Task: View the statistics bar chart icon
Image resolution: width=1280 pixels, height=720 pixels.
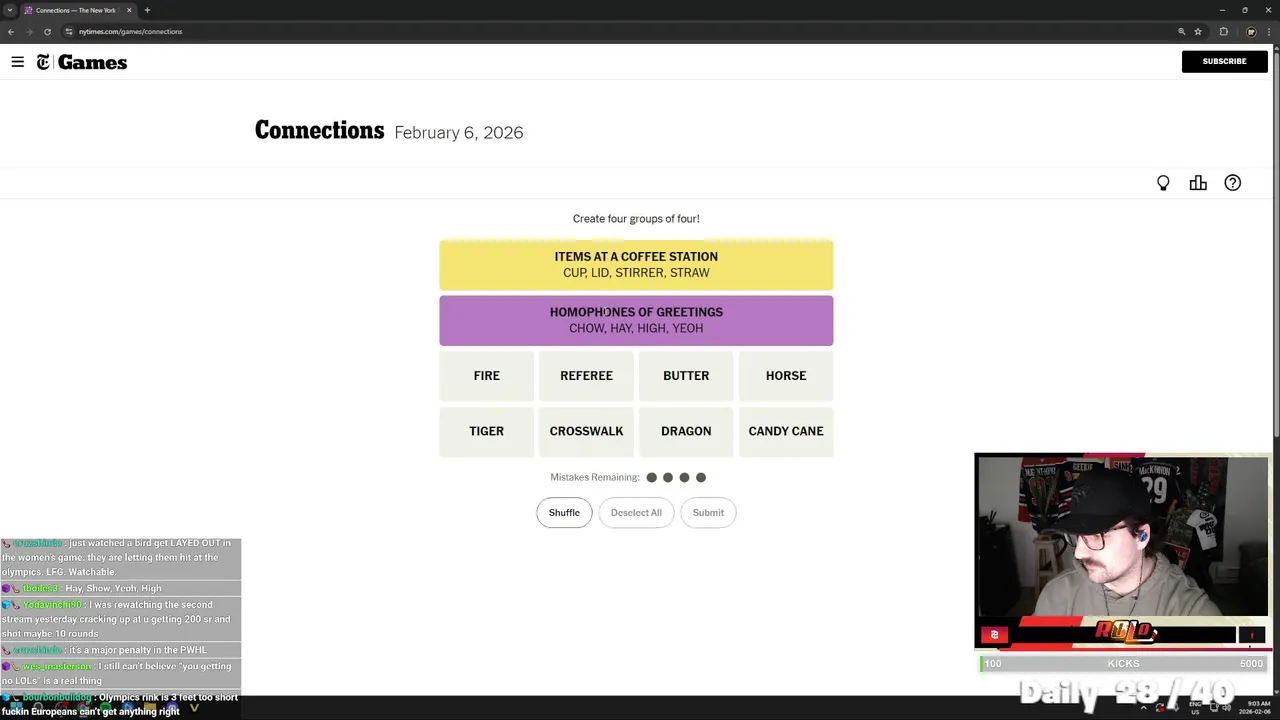Action: (x=1198, y=183)
